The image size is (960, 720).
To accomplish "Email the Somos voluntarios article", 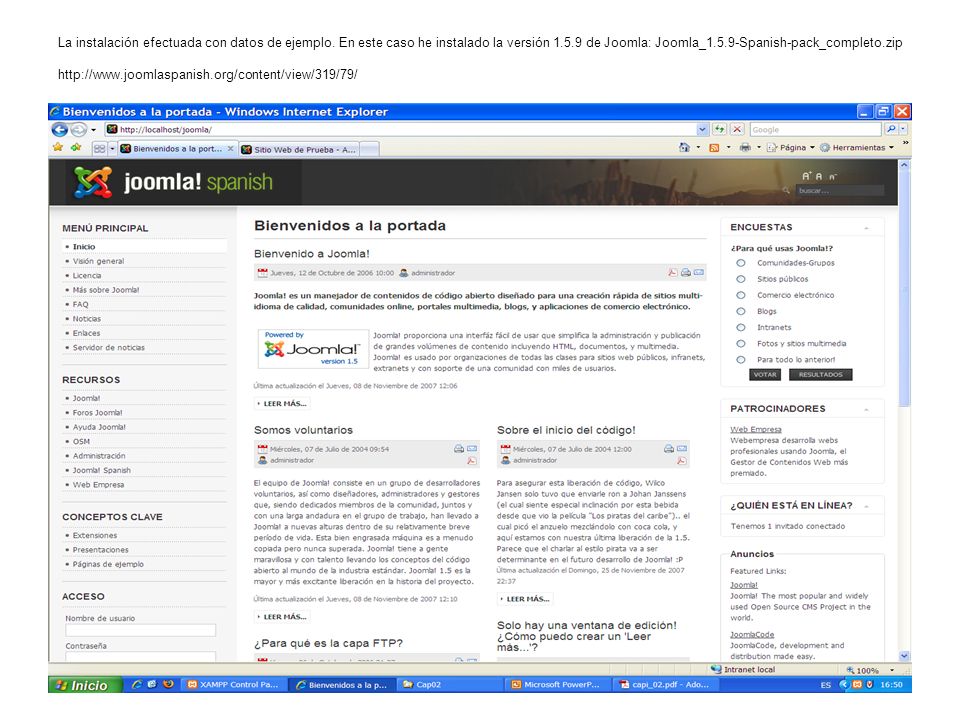I will click(472, 449).
